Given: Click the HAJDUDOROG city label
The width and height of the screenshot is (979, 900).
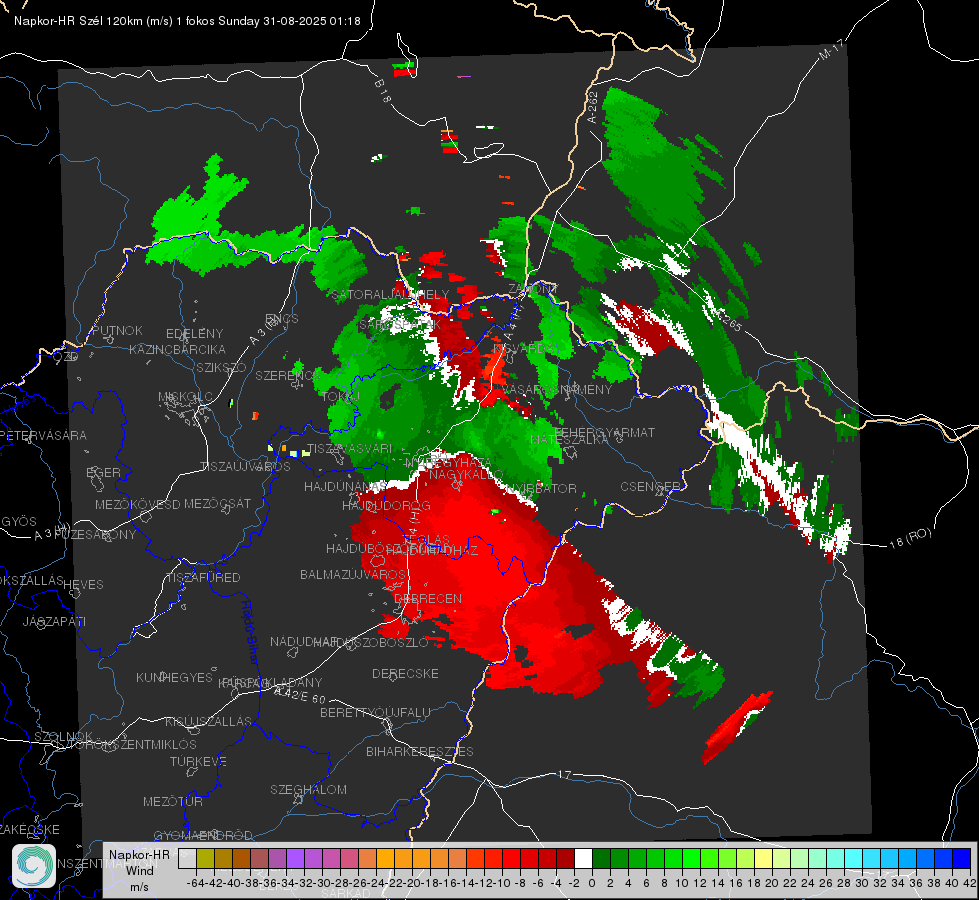Looking at the screenshot, I should coord(386,505).
